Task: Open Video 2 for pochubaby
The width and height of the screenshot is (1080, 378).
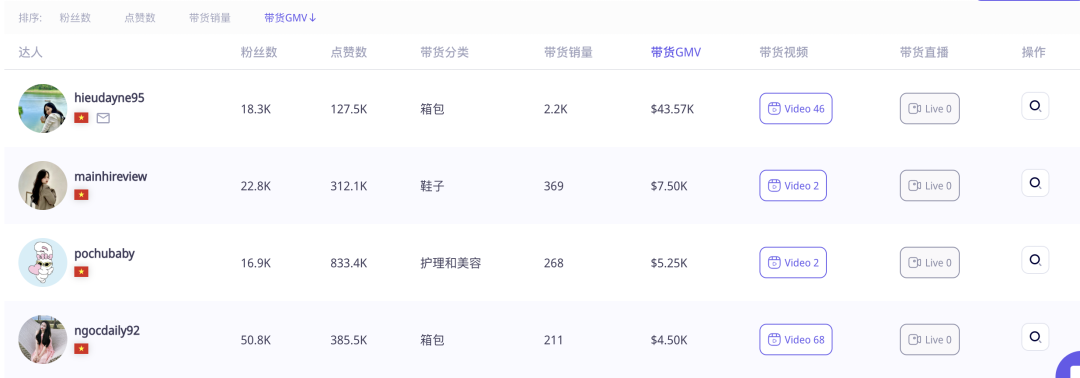Action: pyautogui.click(x=793, y=262)
